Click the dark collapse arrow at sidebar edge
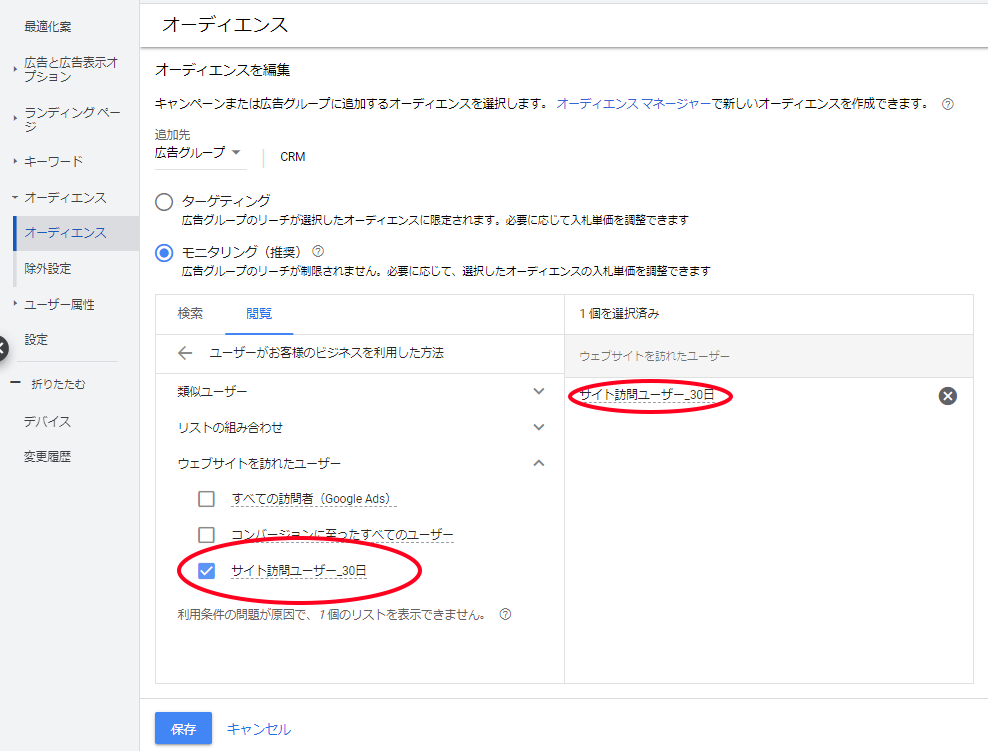Viewport: 988px width, 751px height. click(3, 348)
